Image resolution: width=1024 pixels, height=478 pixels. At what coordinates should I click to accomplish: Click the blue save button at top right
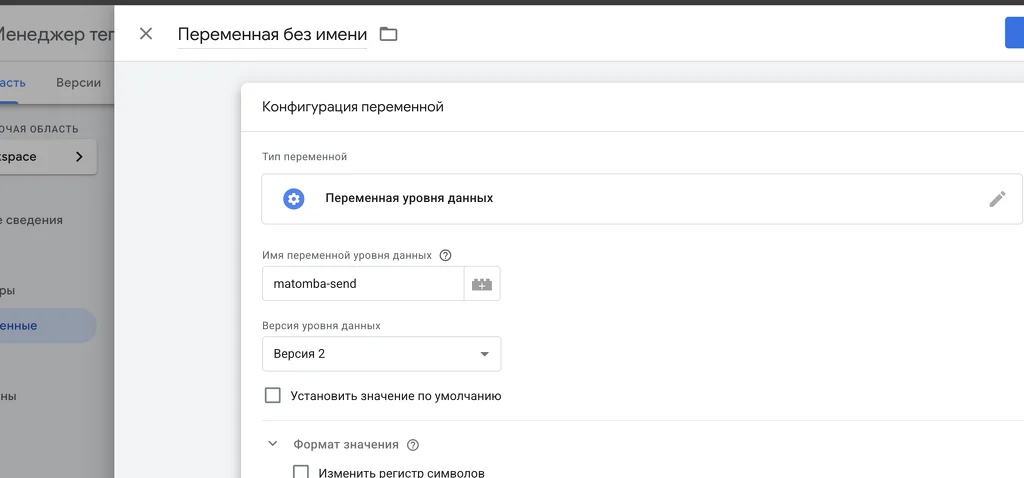click(1014, 33)
